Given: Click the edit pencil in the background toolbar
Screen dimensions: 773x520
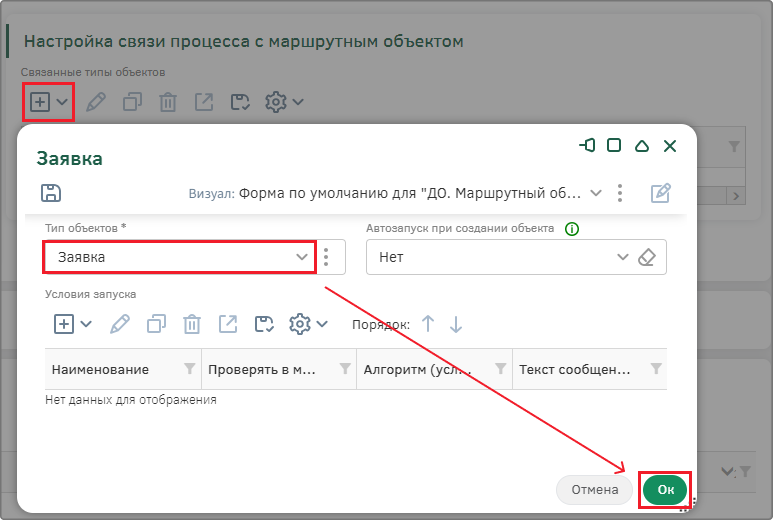Looking at the screenshot, I should point(96,102).
